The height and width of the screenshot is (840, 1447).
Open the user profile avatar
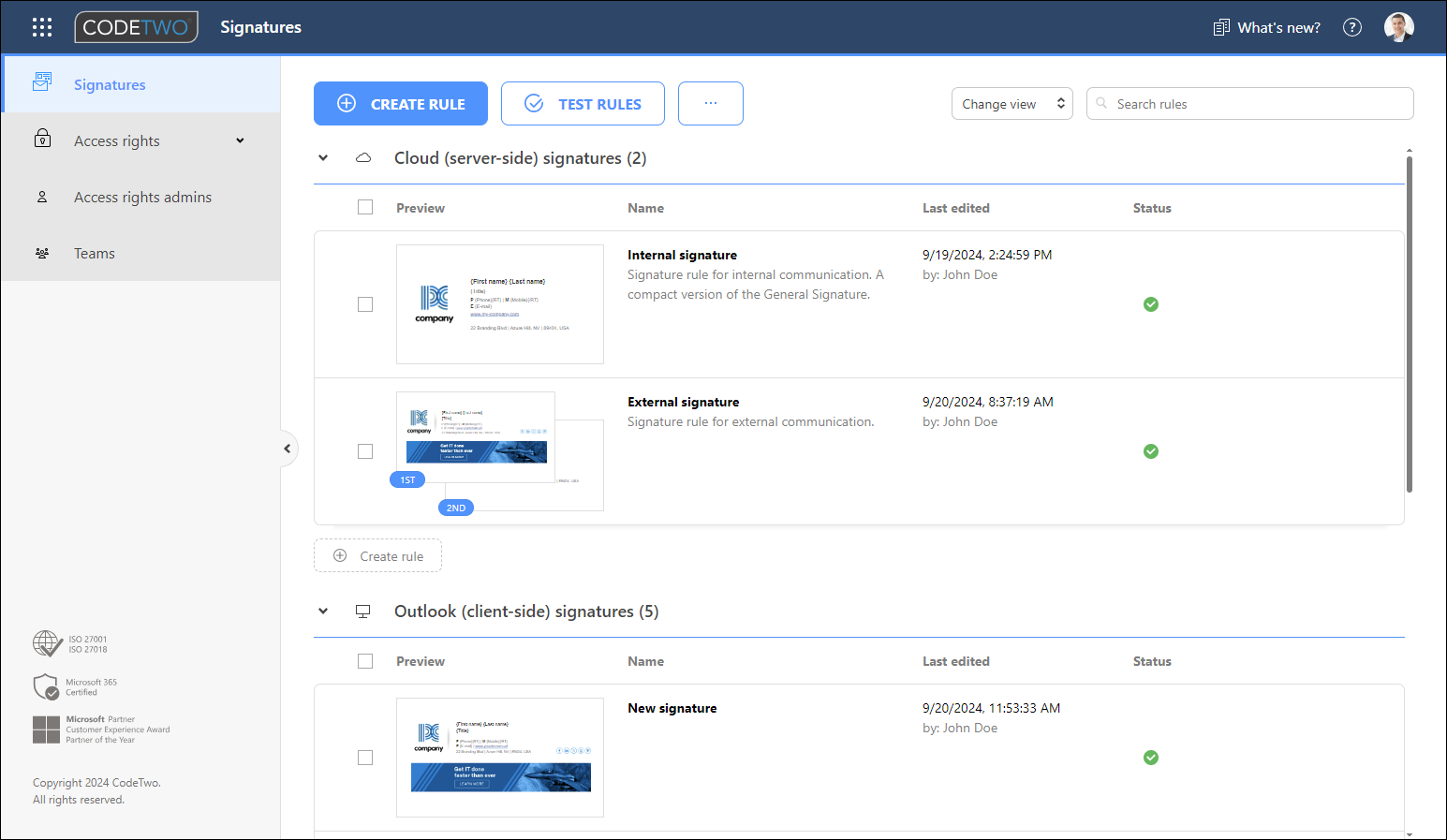pyautogui.click(x=1399, y=27)
